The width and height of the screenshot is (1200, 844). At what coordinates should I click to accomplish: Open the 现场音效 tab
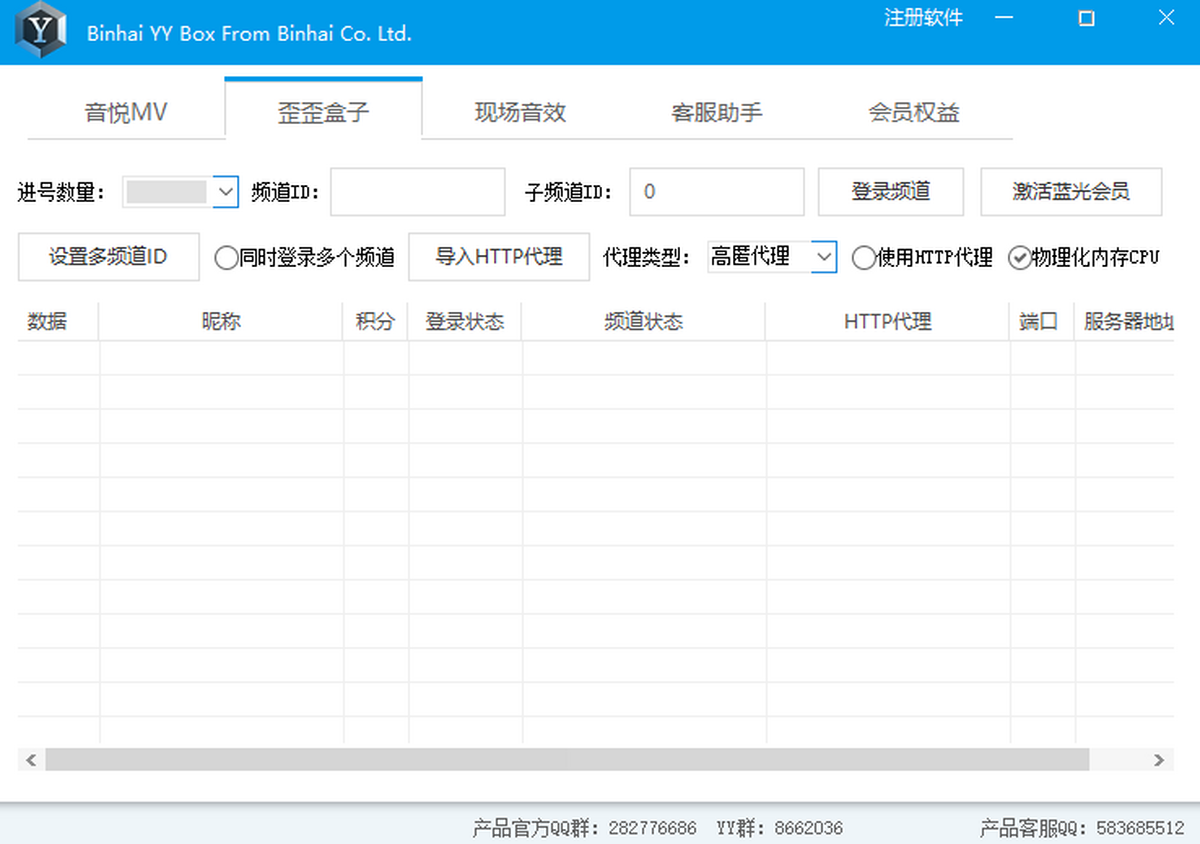point(520,112)
